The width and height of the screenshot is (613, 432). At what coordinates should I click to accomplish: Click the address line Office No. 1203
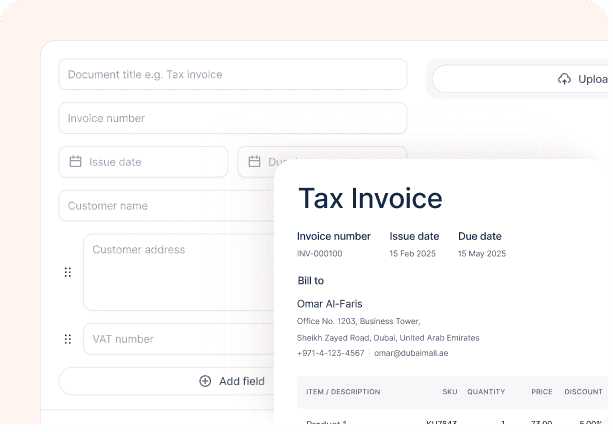click(358, 321)
